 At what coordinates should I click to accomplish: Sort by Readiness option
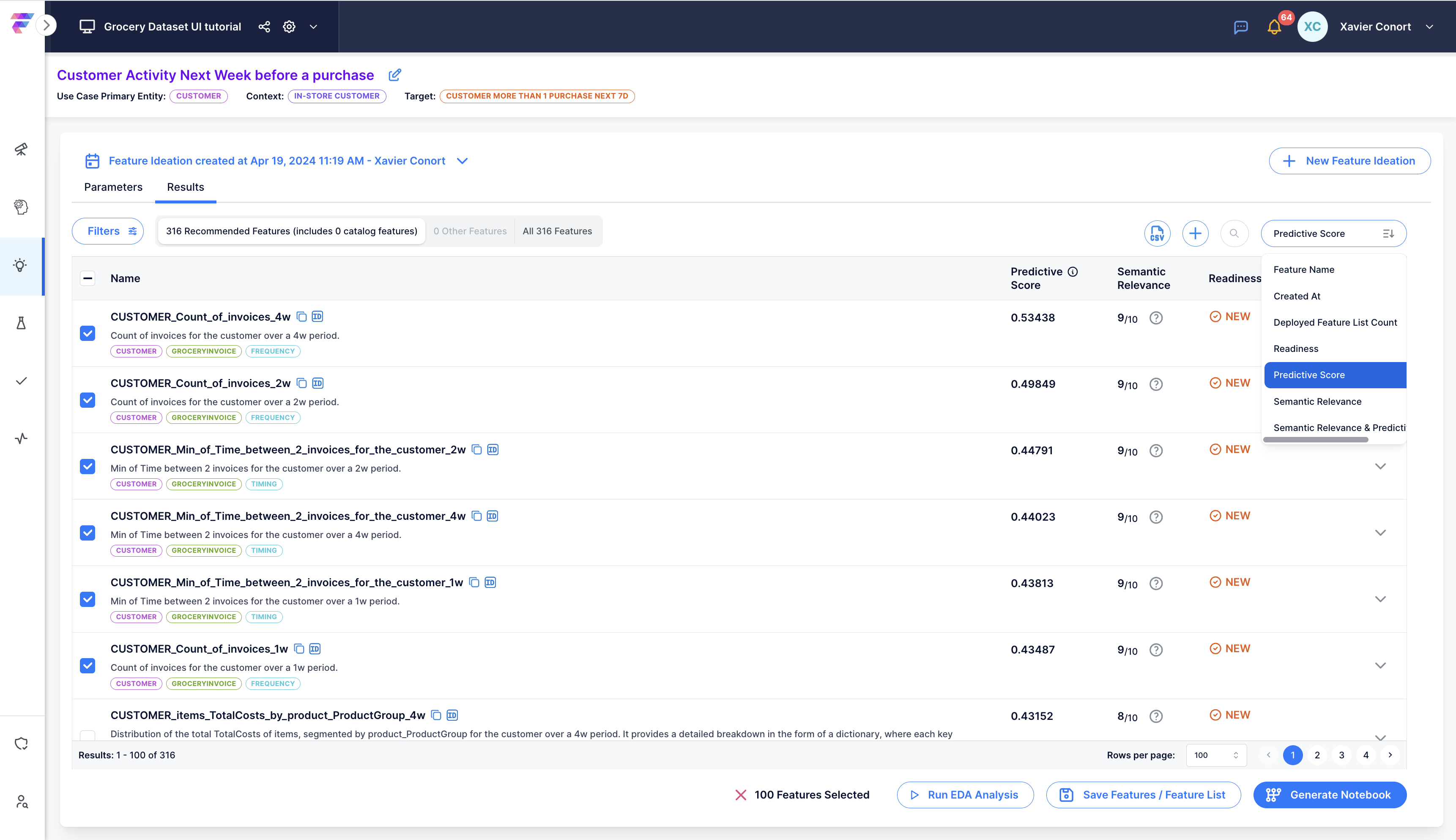tap(1334, 349)
